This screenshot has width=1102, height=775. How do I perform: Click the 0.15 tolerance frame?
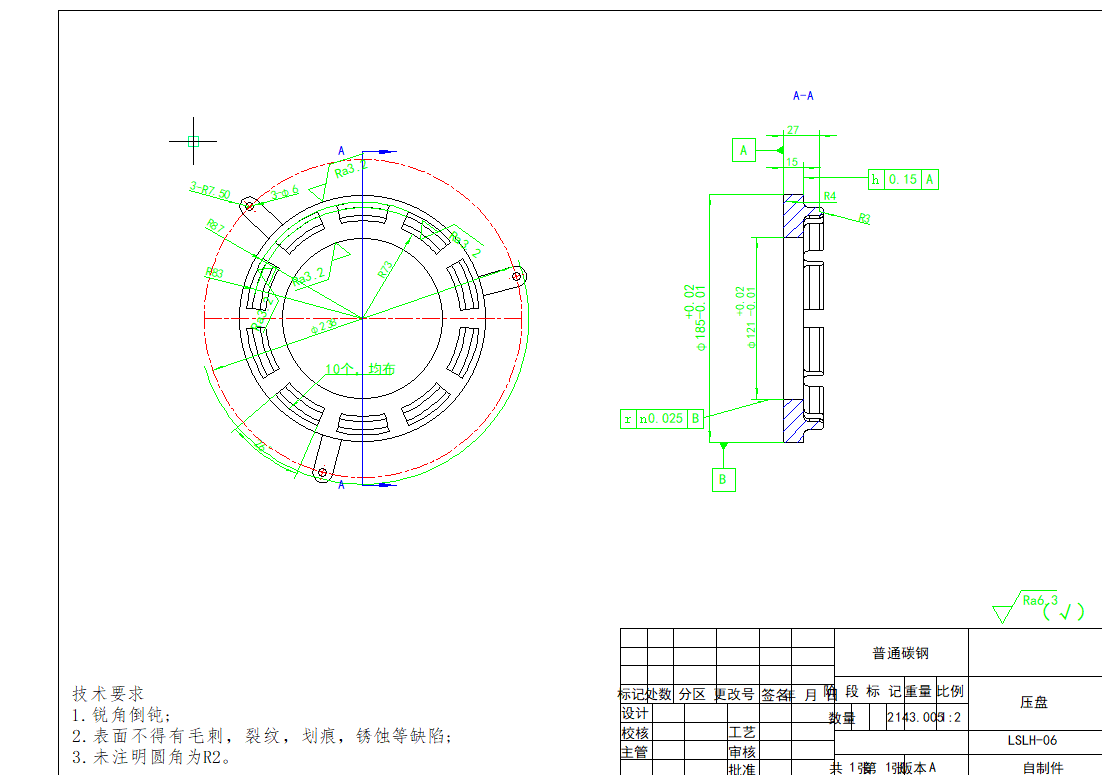[x=903, y=179]
